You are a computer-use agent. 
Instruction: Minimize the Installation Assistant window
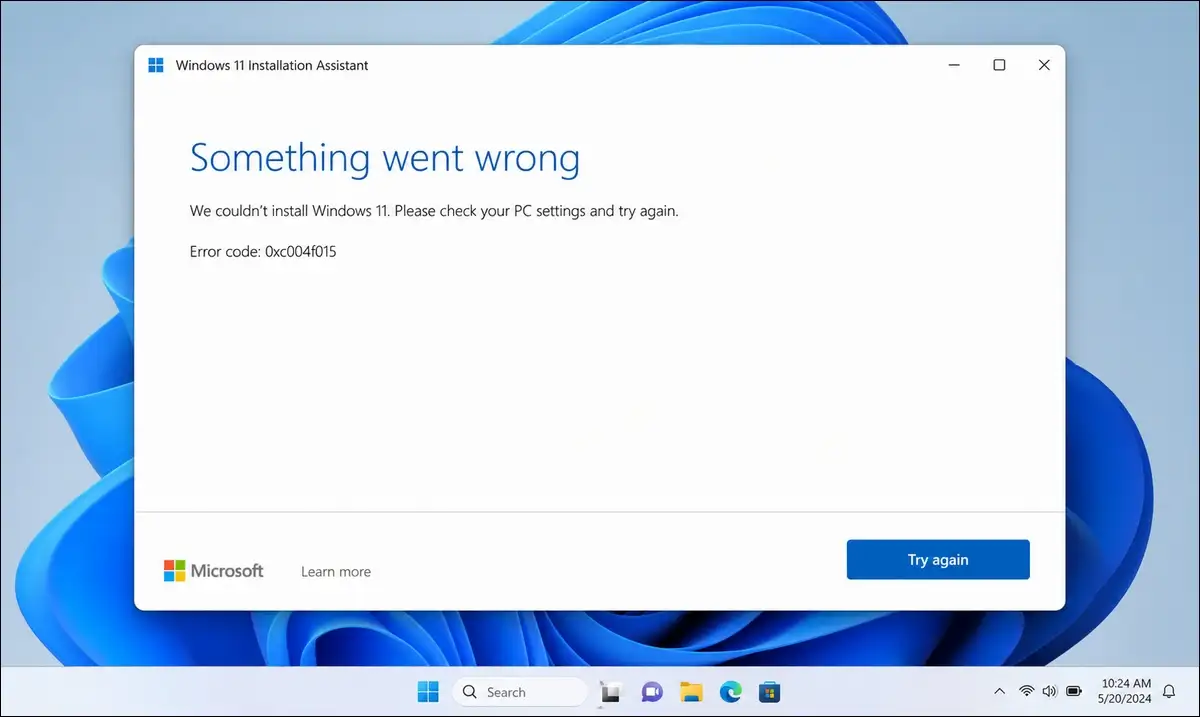click(954, 65)
